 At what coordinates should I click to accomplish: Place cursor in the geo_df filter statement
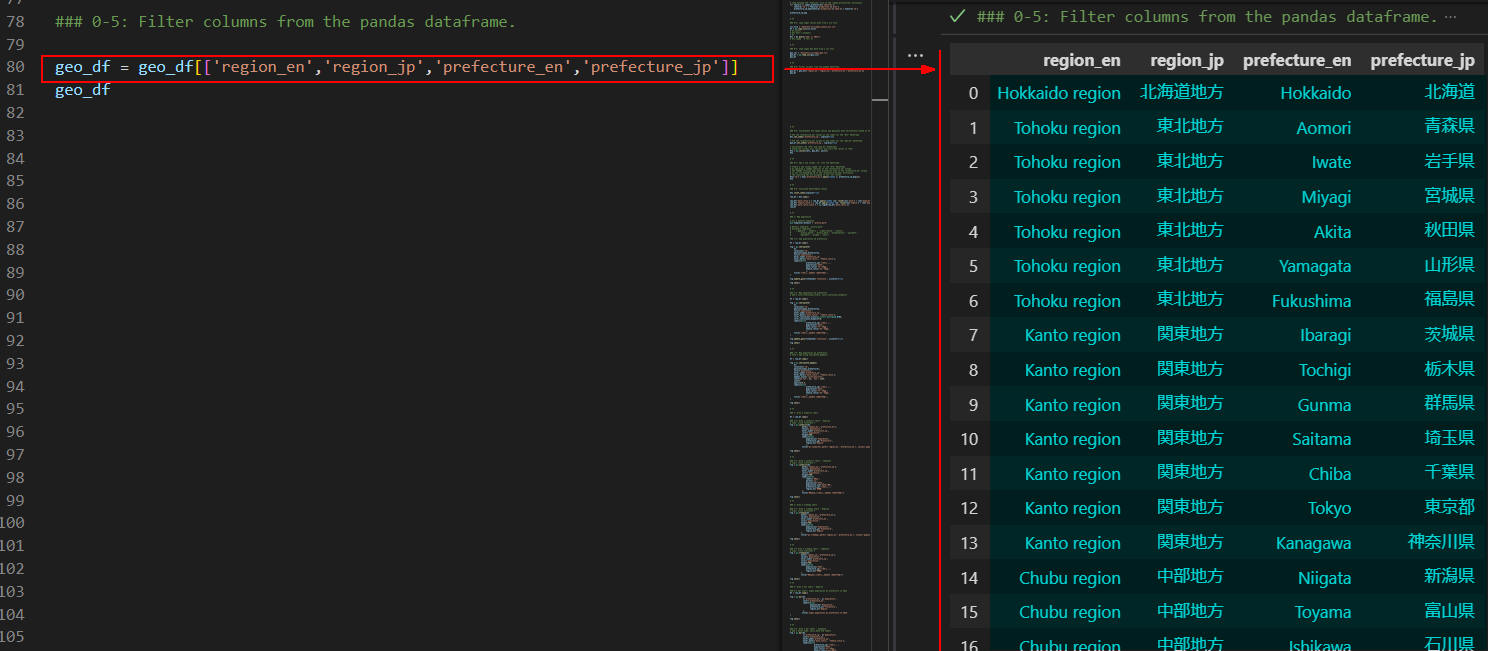click(x=397, y=67)
